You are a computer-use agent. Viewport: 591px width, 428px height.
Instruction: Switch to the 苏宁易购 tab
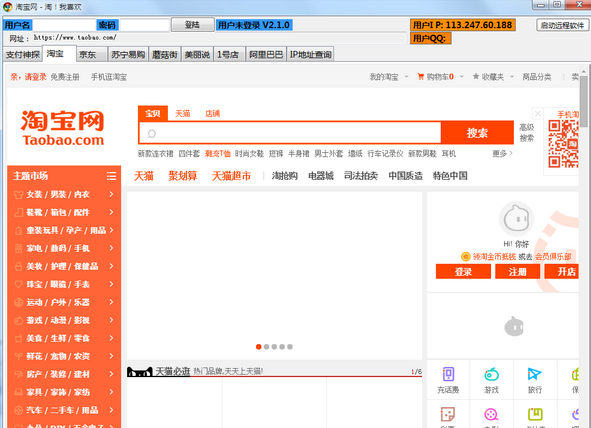[x=128, y=55]
